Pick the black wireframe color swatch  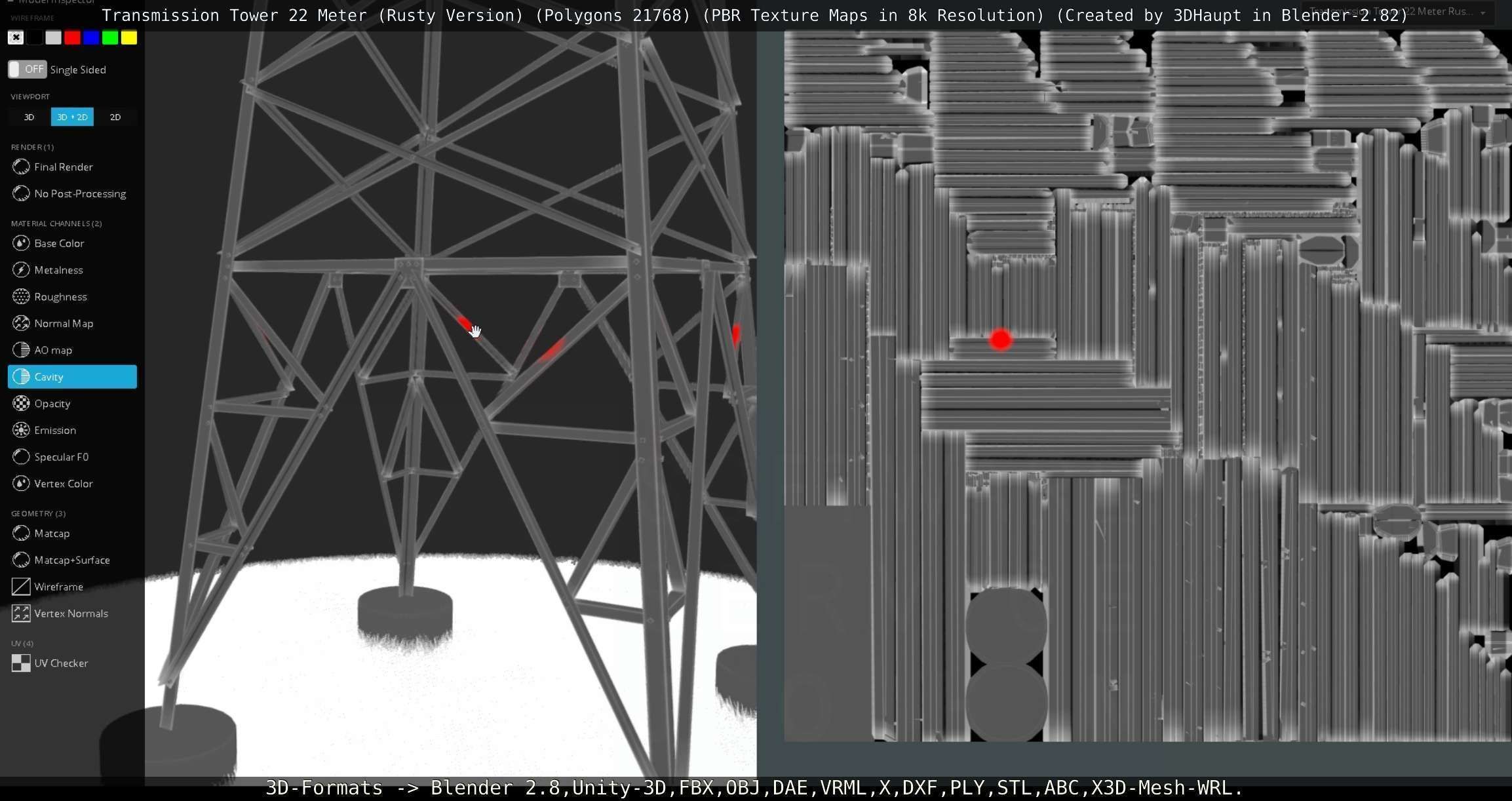coord(35,37)
